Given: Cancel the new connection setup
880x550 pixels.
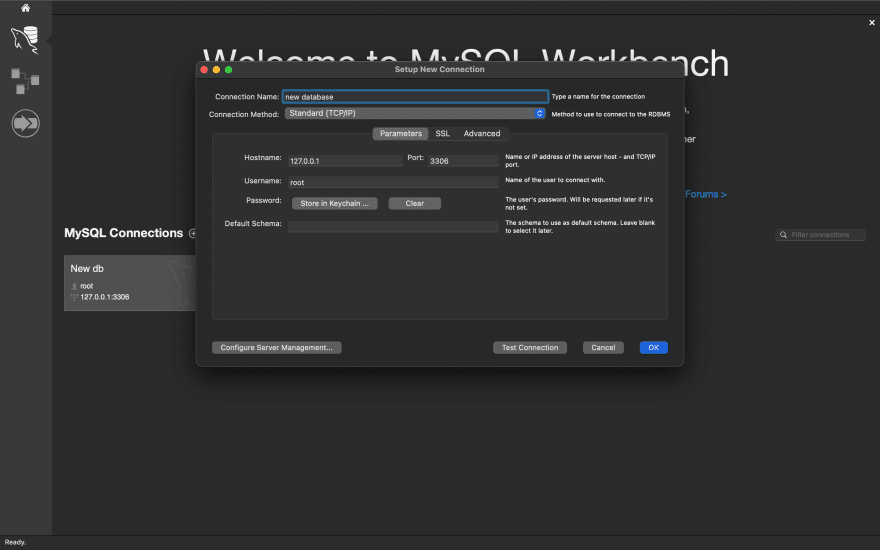Looking at the screenshot, I should [603, 347].
